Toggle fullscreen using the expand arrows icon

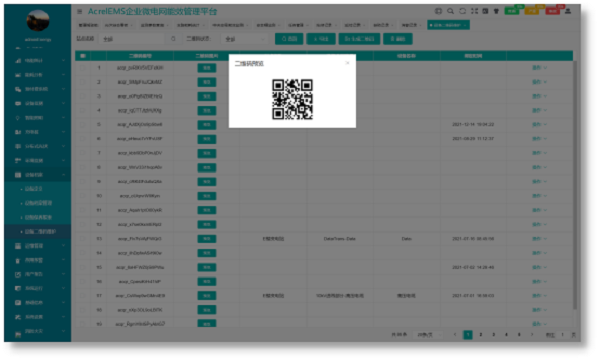(x=474, y=11)
